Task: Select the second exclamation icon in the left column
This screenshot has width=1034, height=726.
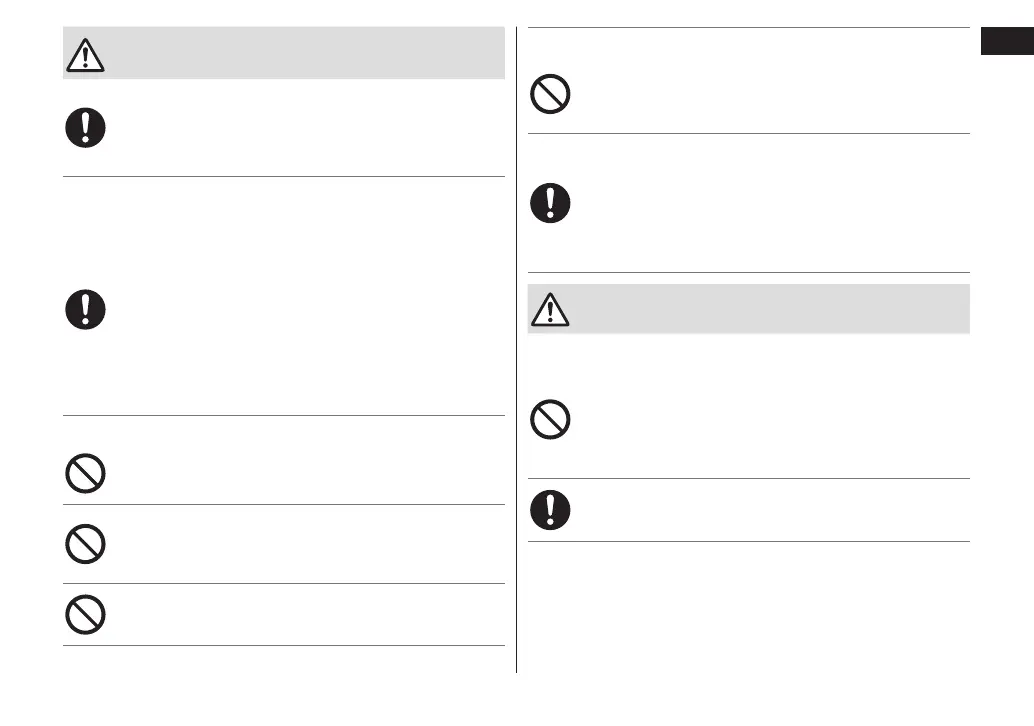Action: [87, 309]
